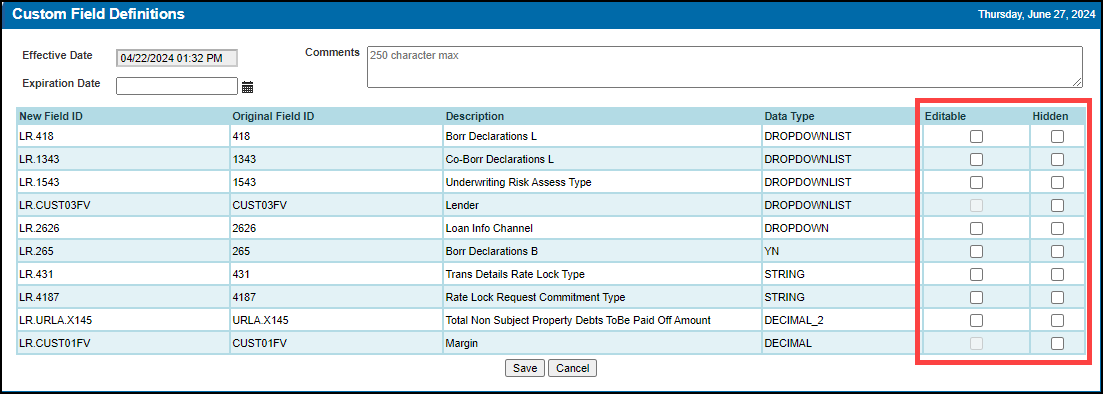Click the Effective Date field
The image size is (1103, 394).
click(177, 58)
